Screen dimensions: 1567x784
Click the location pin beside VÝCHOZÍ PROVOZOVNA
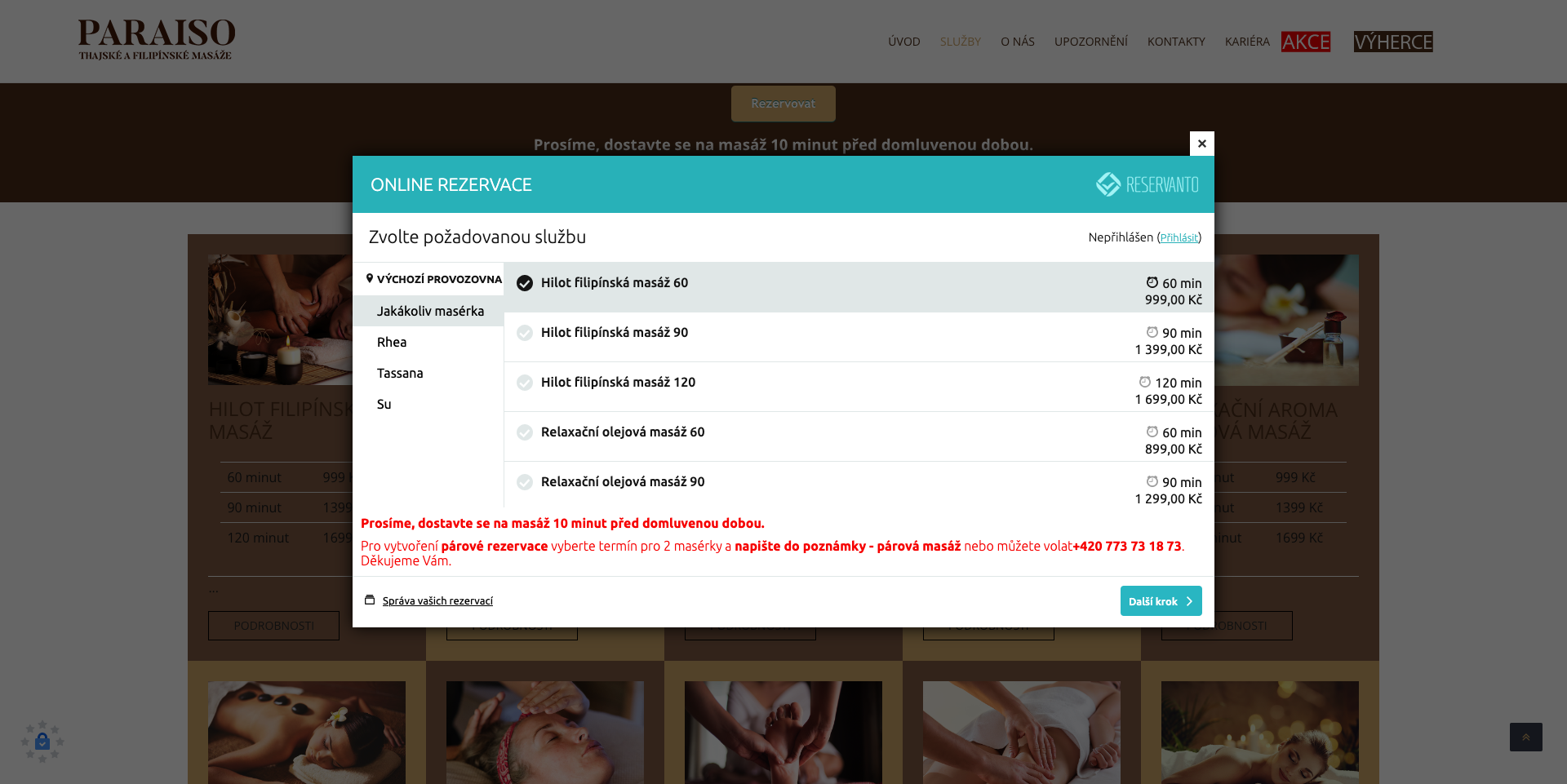[x=371, y=279]
